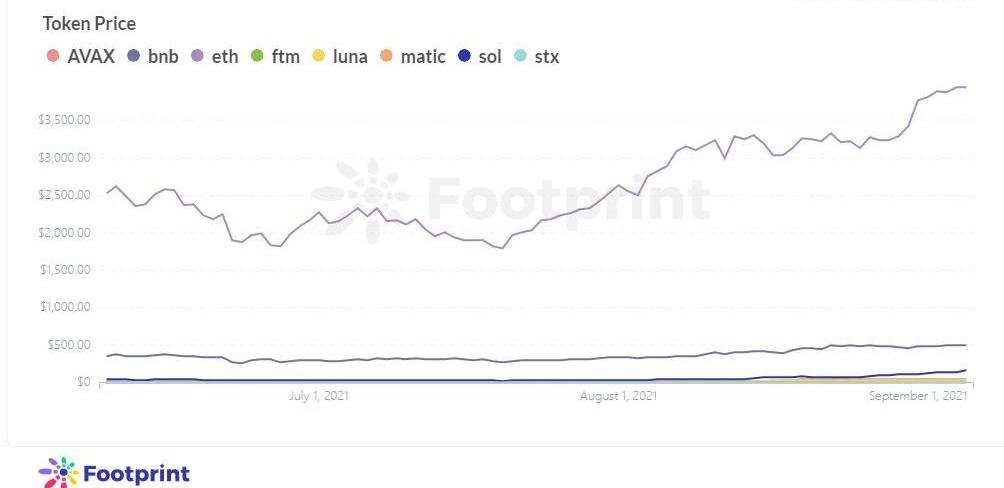Click the yellow luna legend dot

320,56
